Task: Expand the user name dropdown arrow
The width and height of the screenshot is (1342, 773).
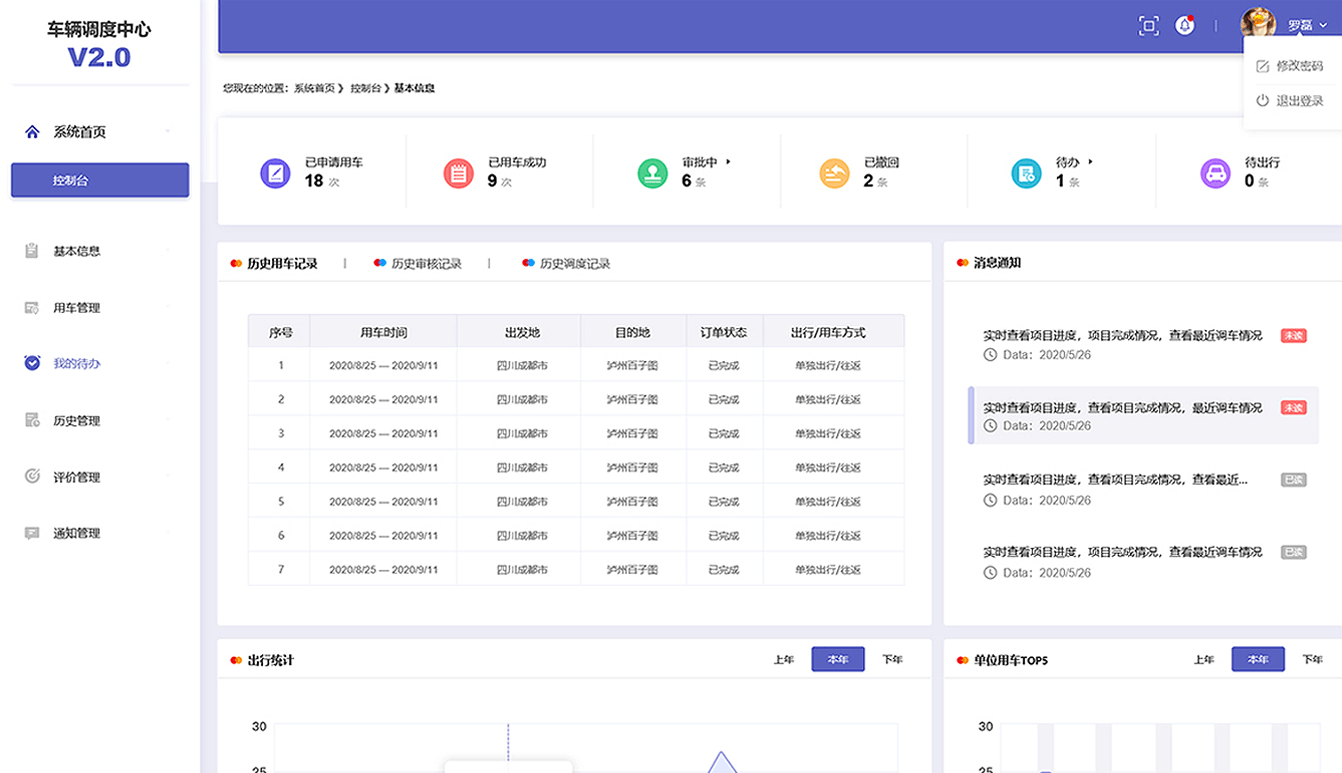Action: [x=1323, y=26]
